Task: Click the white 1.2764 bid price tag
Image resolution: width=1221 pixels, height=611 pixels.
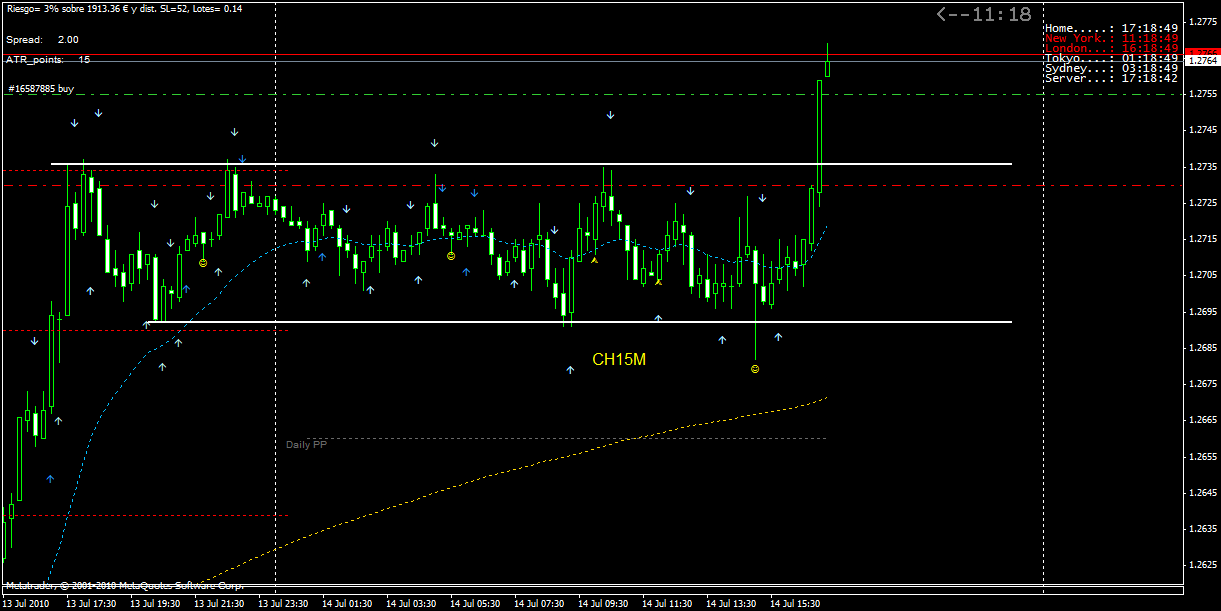Action: (1201, 62)
